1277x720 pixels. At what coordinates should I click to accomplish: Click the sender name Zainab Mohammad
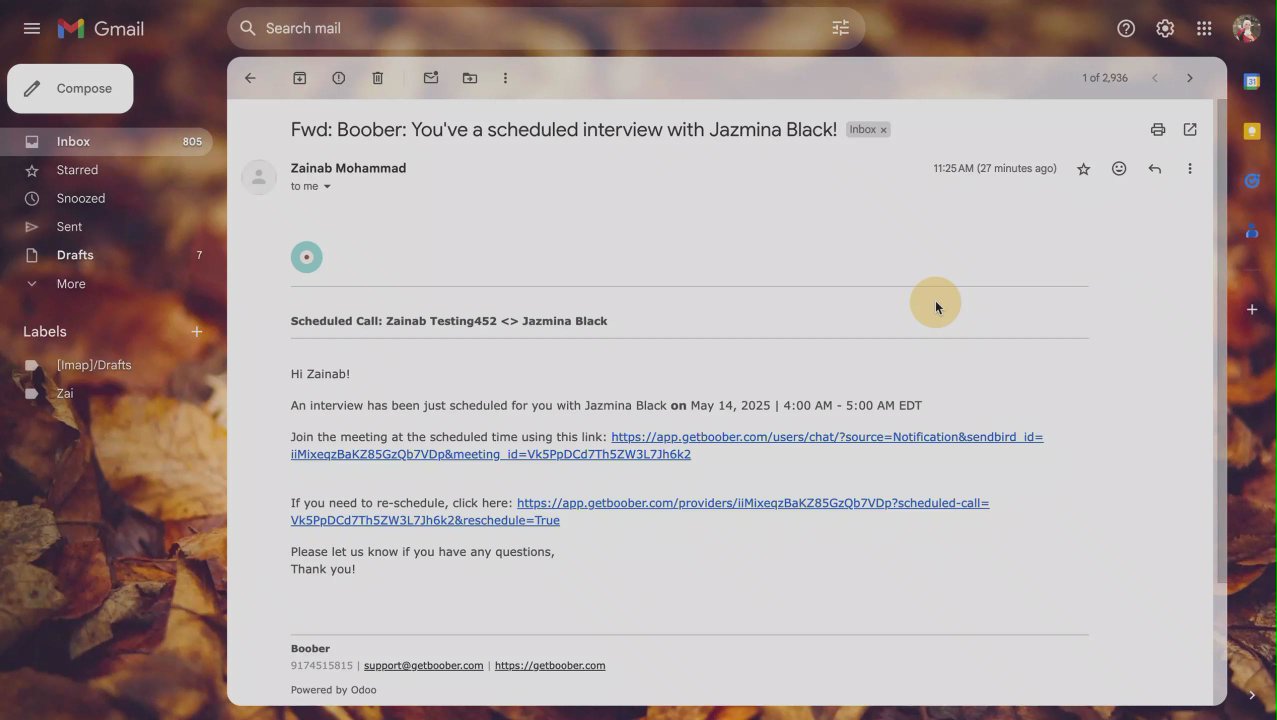348,168
